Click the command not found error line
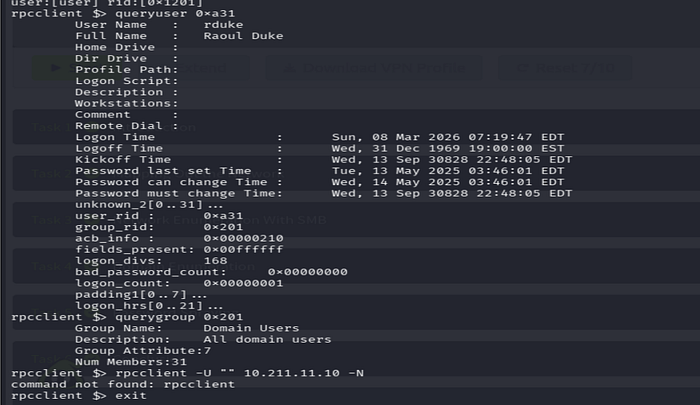Image resolution: width=700 pixels, height=405 pixels. pyautogui.click(x=123, y=384)
